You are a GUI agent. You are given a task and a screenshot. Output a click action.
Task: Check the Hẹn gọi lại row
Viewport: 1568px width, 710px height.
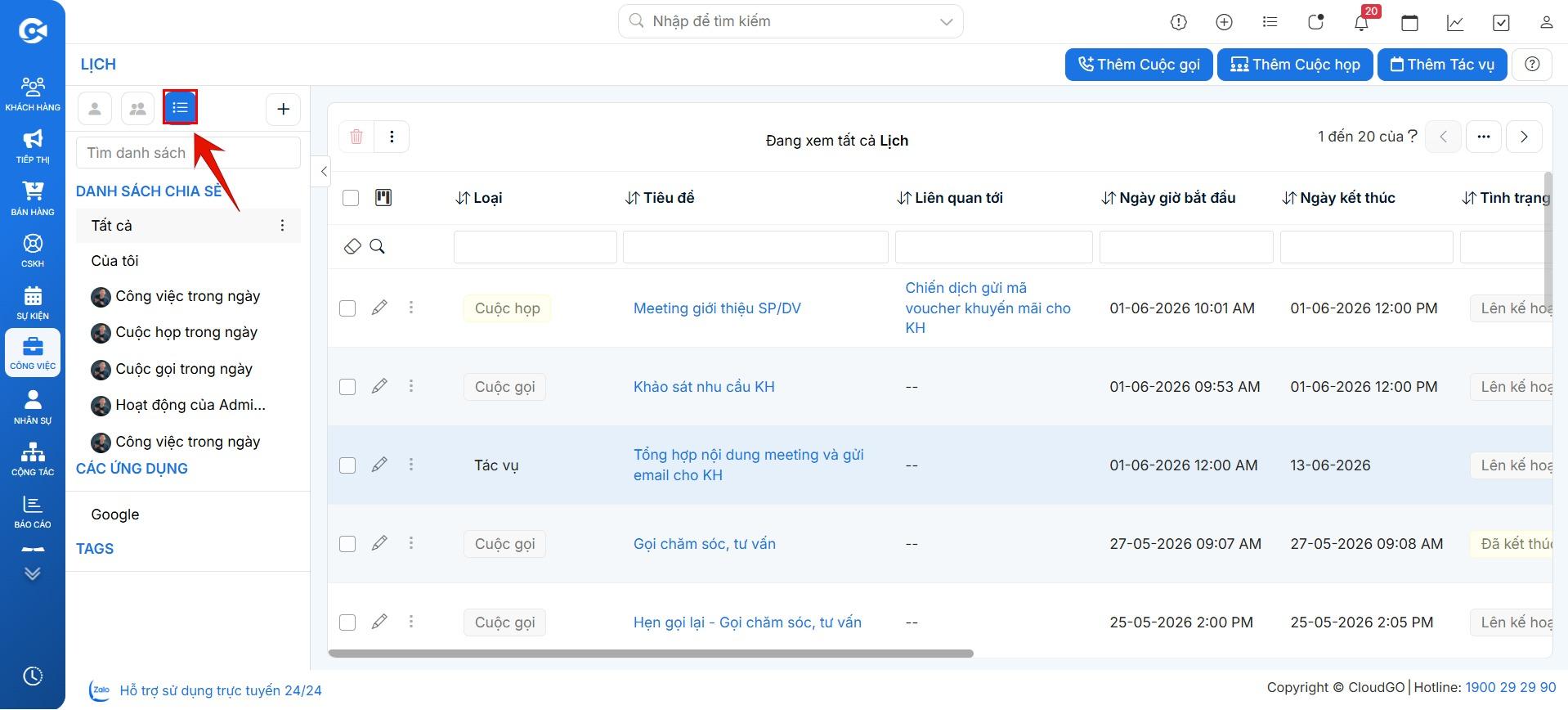pos(347,622)
